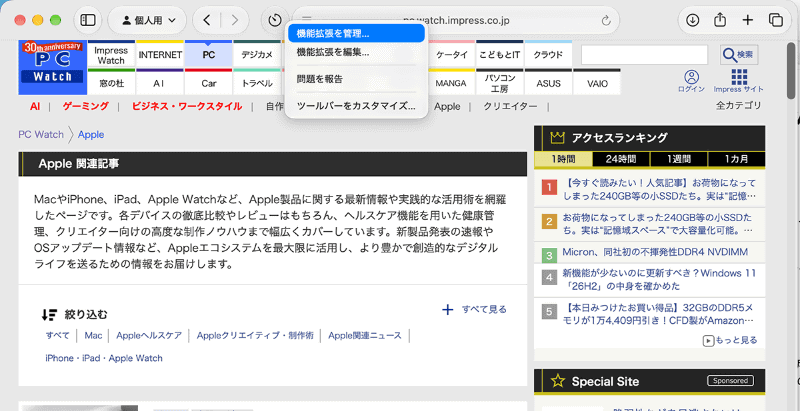Open the クラウド nav tab
Image resolution: width=800 pixels, height=411 pixels.
548,55
